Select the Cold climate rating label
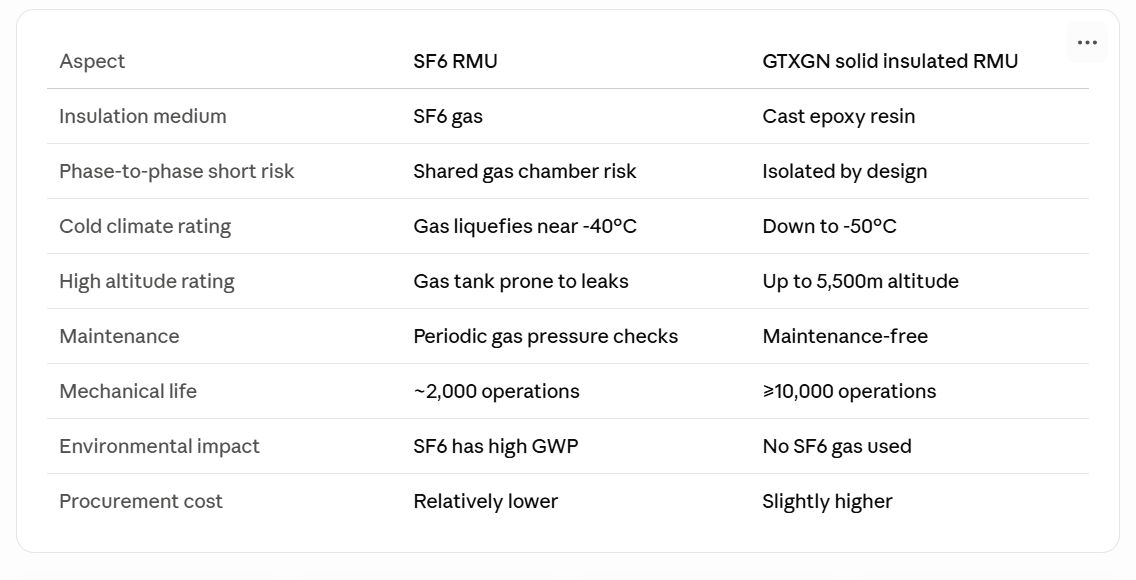 coord(145,226)
